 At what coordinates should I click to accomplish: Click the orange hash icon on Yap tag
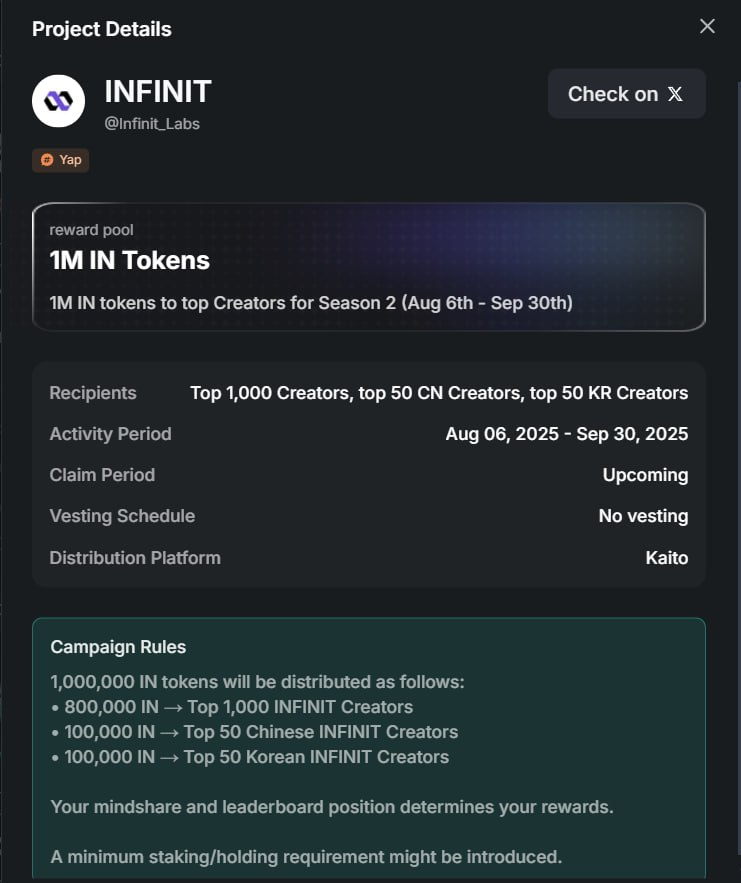click(47, 160)
